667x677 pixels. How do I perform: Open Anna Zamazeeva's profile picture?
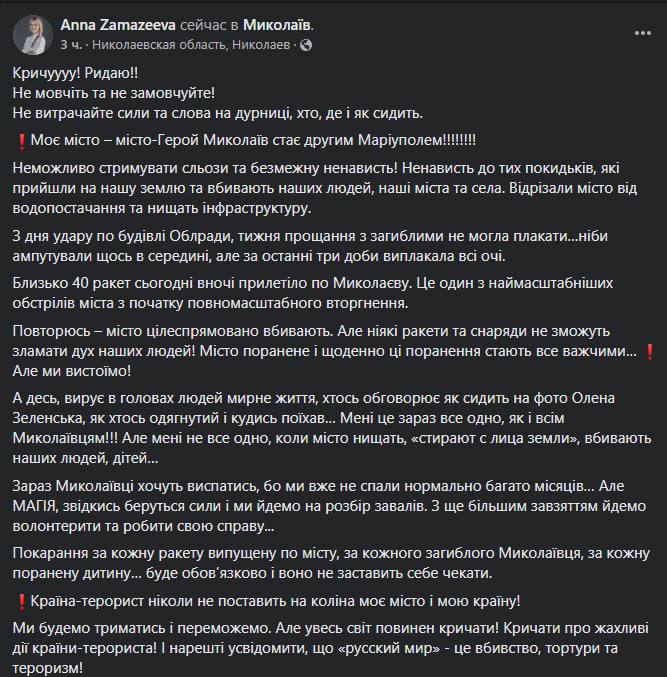click(33, 35)
